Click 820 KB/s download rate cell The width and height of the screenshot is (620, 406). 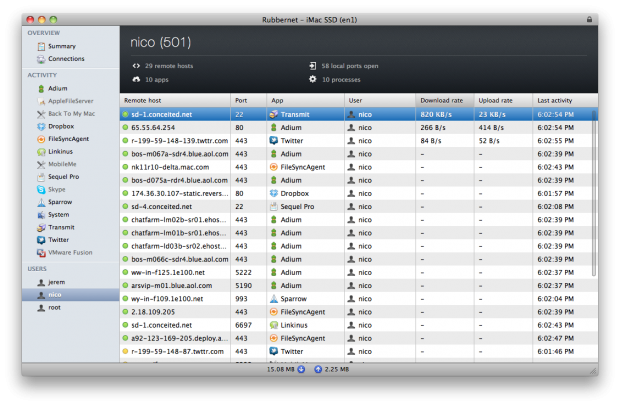[x=436, y=114]
